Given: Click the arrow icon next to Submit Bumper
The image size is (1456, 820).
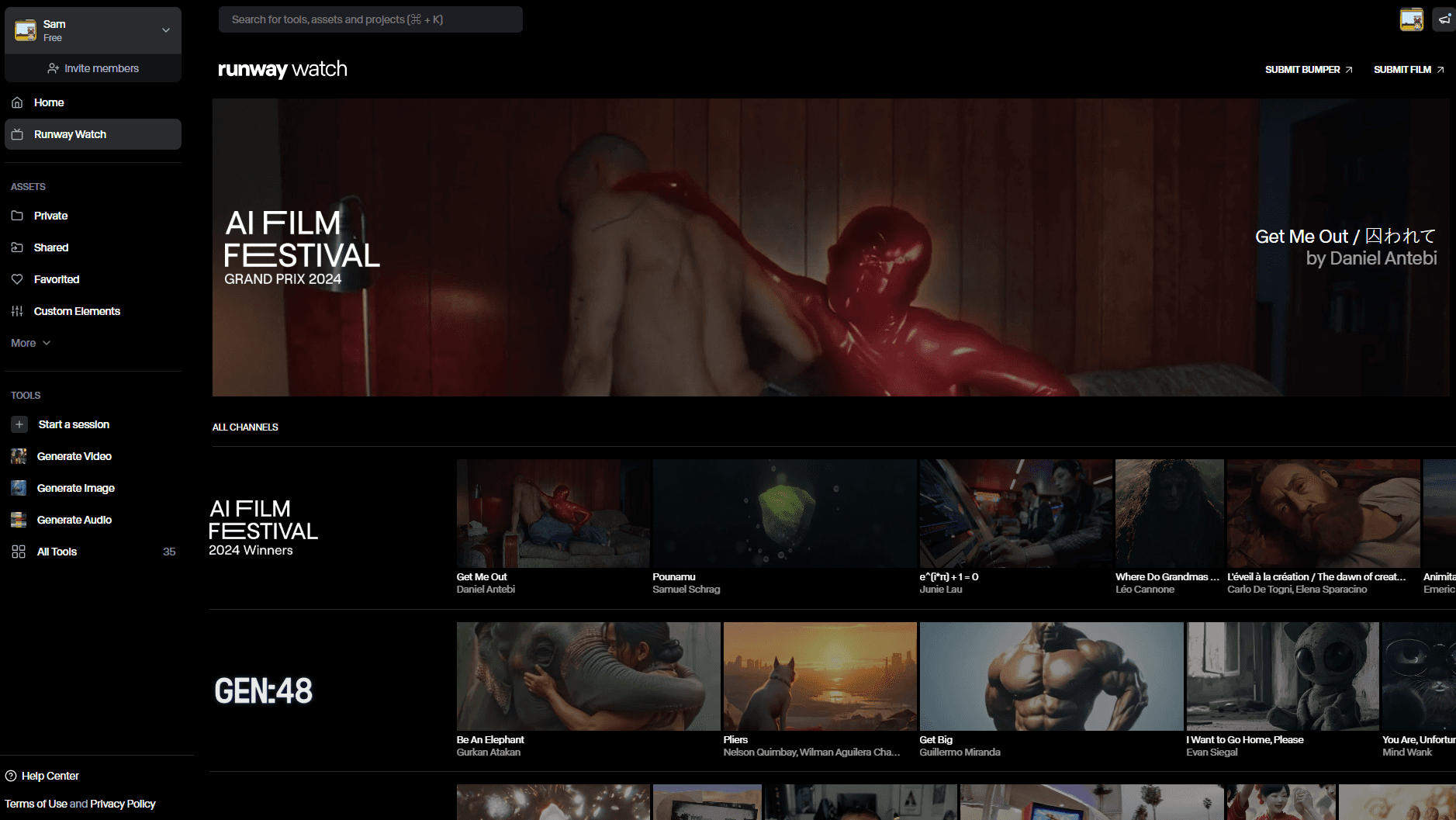Looking at the screenshot, I should coord(1349,70).
